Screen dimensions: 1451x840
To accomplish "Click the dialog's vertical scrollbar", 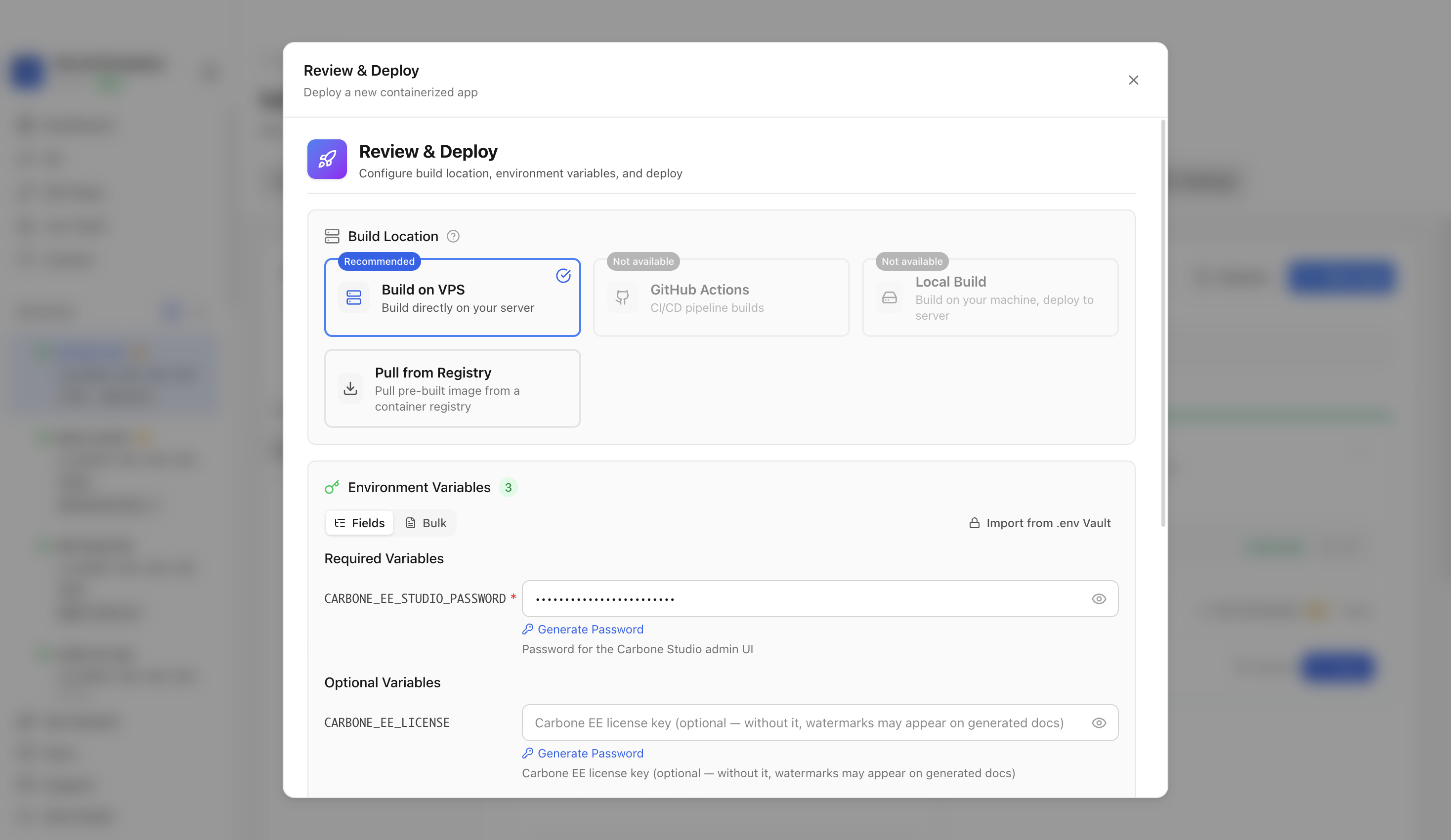I will pos(1163,323).
